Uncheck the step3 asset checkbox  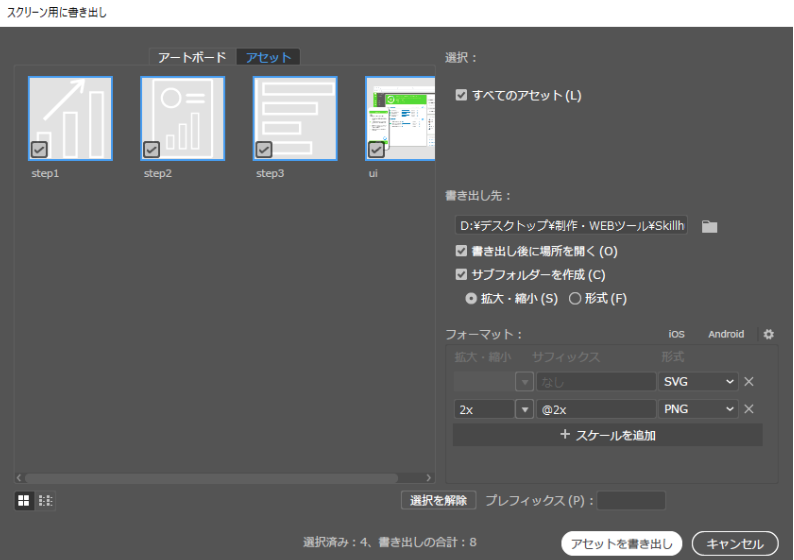click(x=264, y=149)
